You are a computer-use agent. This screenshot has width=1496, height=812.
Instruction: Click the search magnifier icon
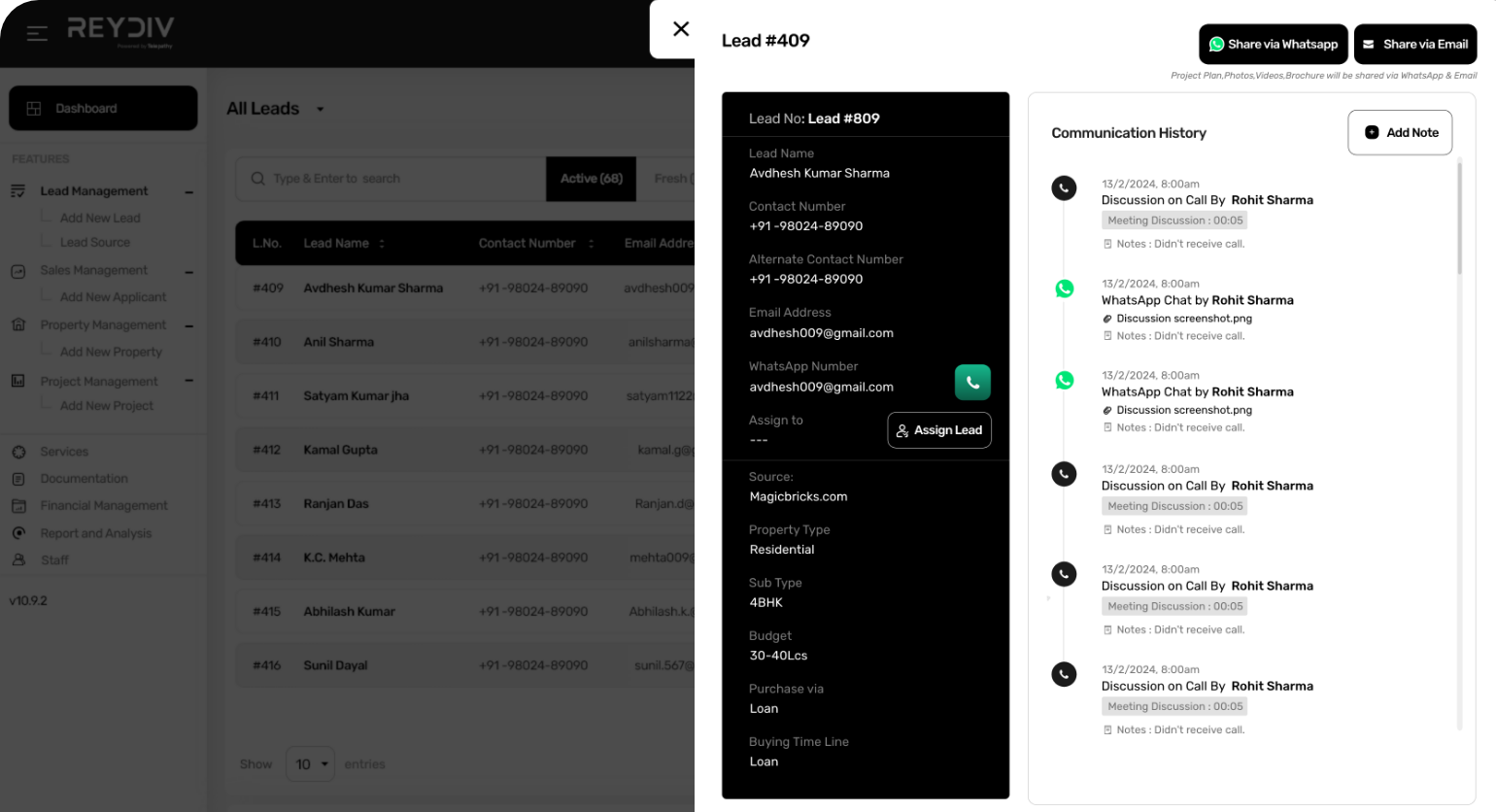point(257,179)
